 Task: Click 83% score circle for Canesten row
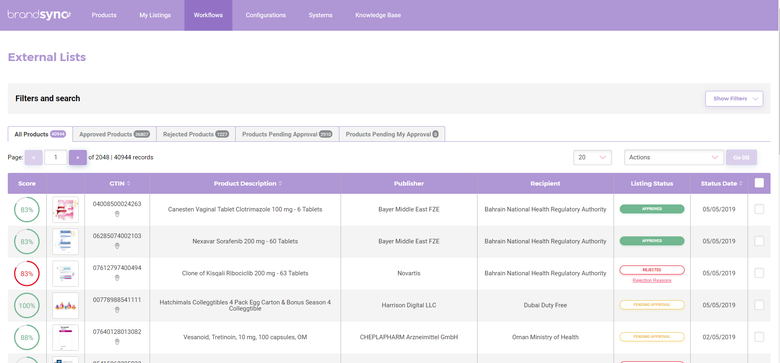pos(27,210)
